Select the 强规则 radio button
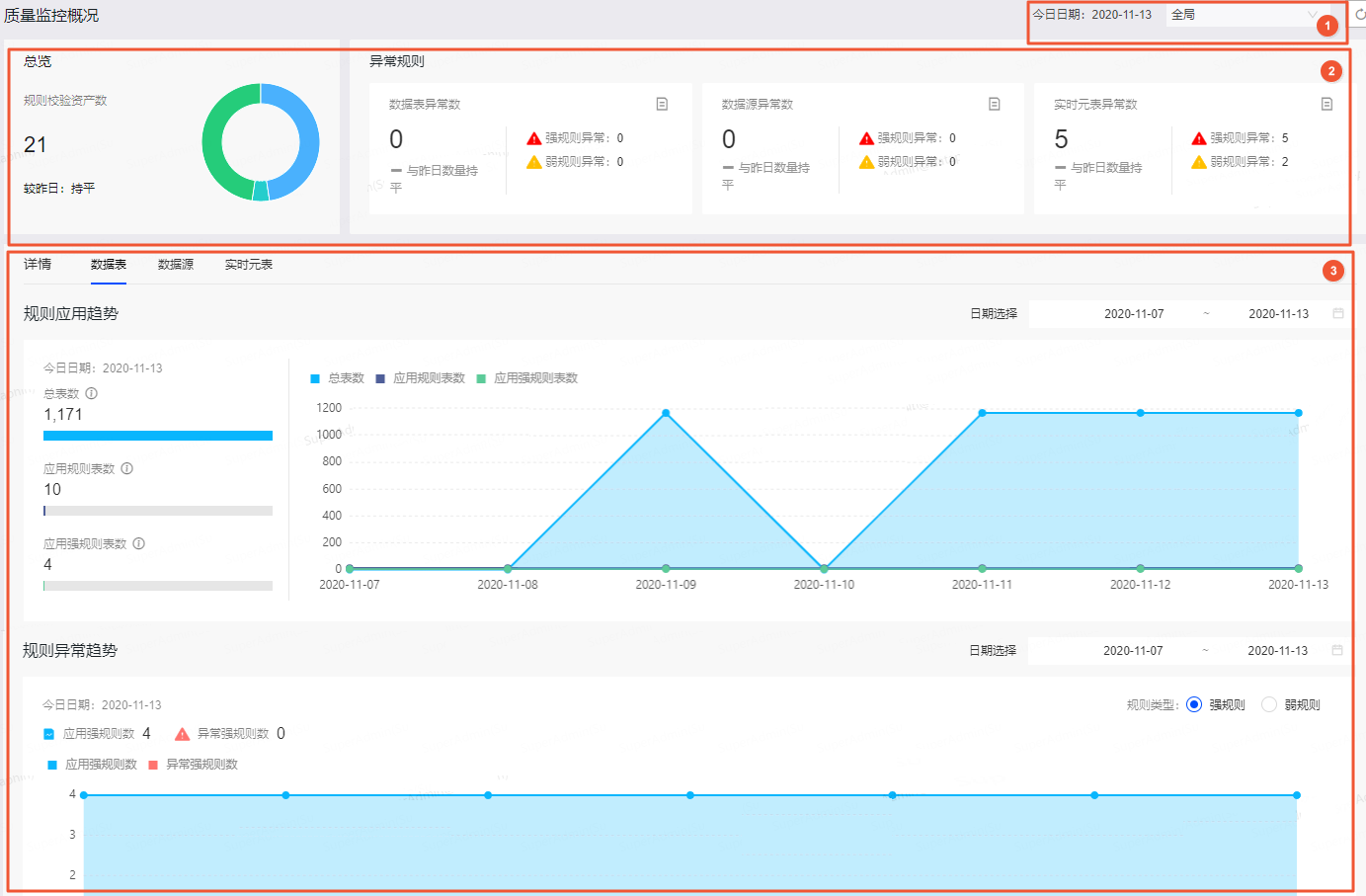This screenshot has width=1366, height=896. pyautogui.click(x=1194, y=704)
